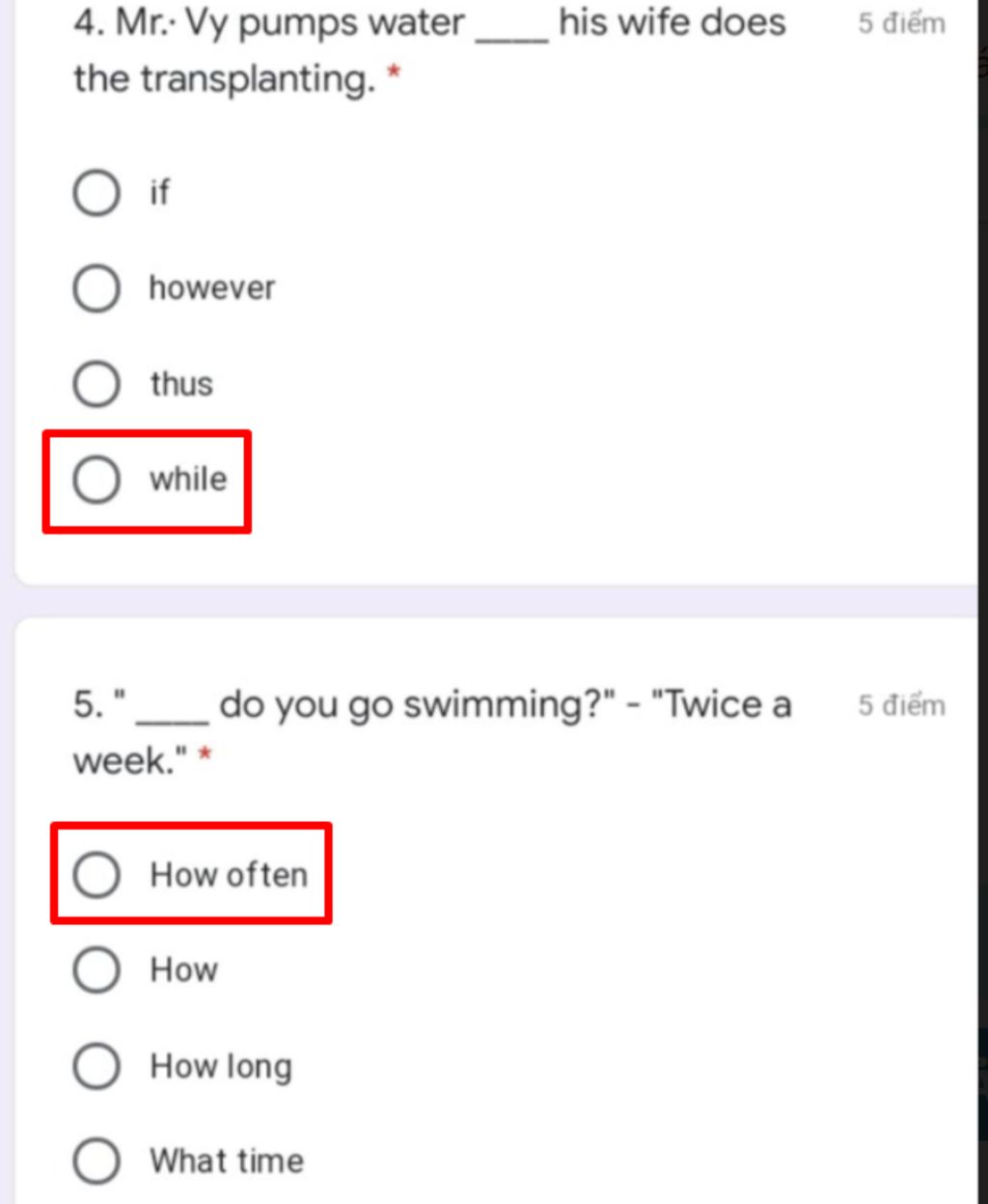Select the 'What time' radio circle
Image resolution: width=988 pixels, height=1204 pixels.
coord(96,1161)
